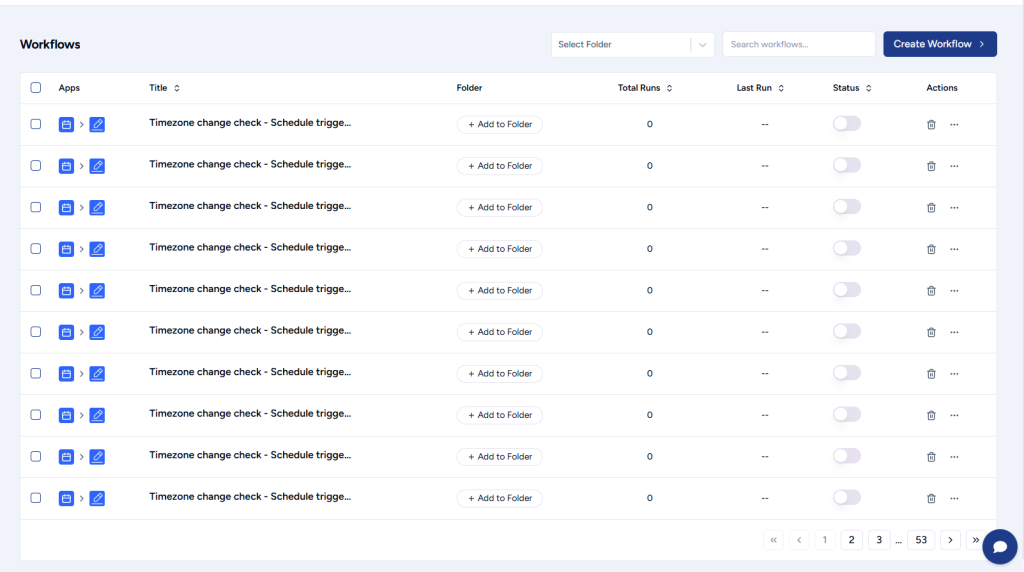The image size is (1024, 572).
Task: Click the schedule calendar icon in the third row
Action: coord(67,207)
